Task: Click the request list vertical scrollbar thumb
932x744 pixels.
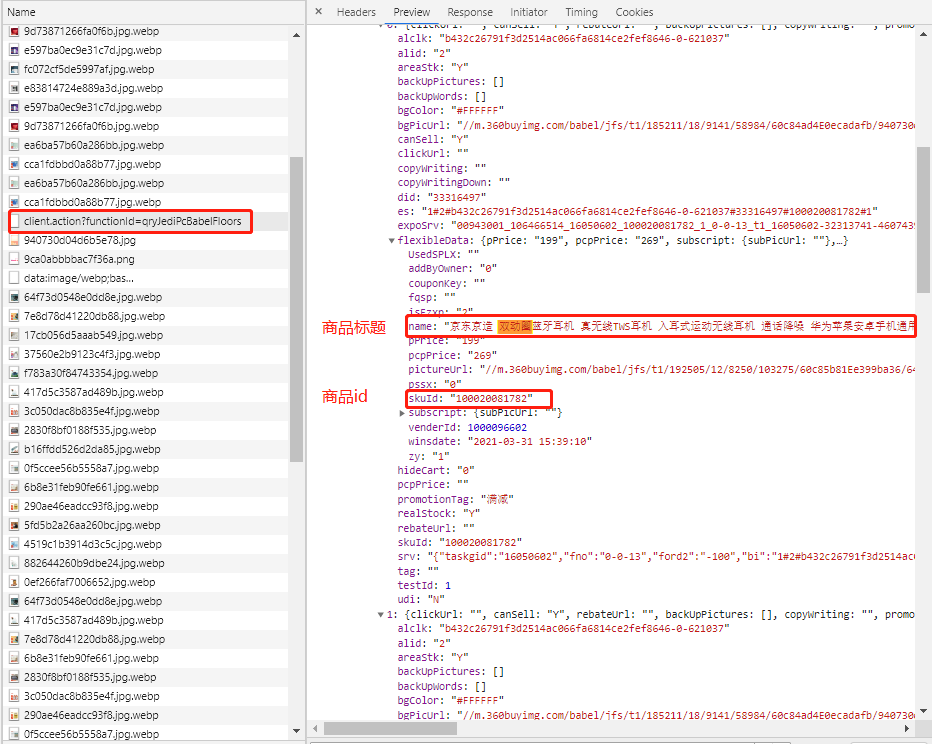Action: [x=296, y=309]
